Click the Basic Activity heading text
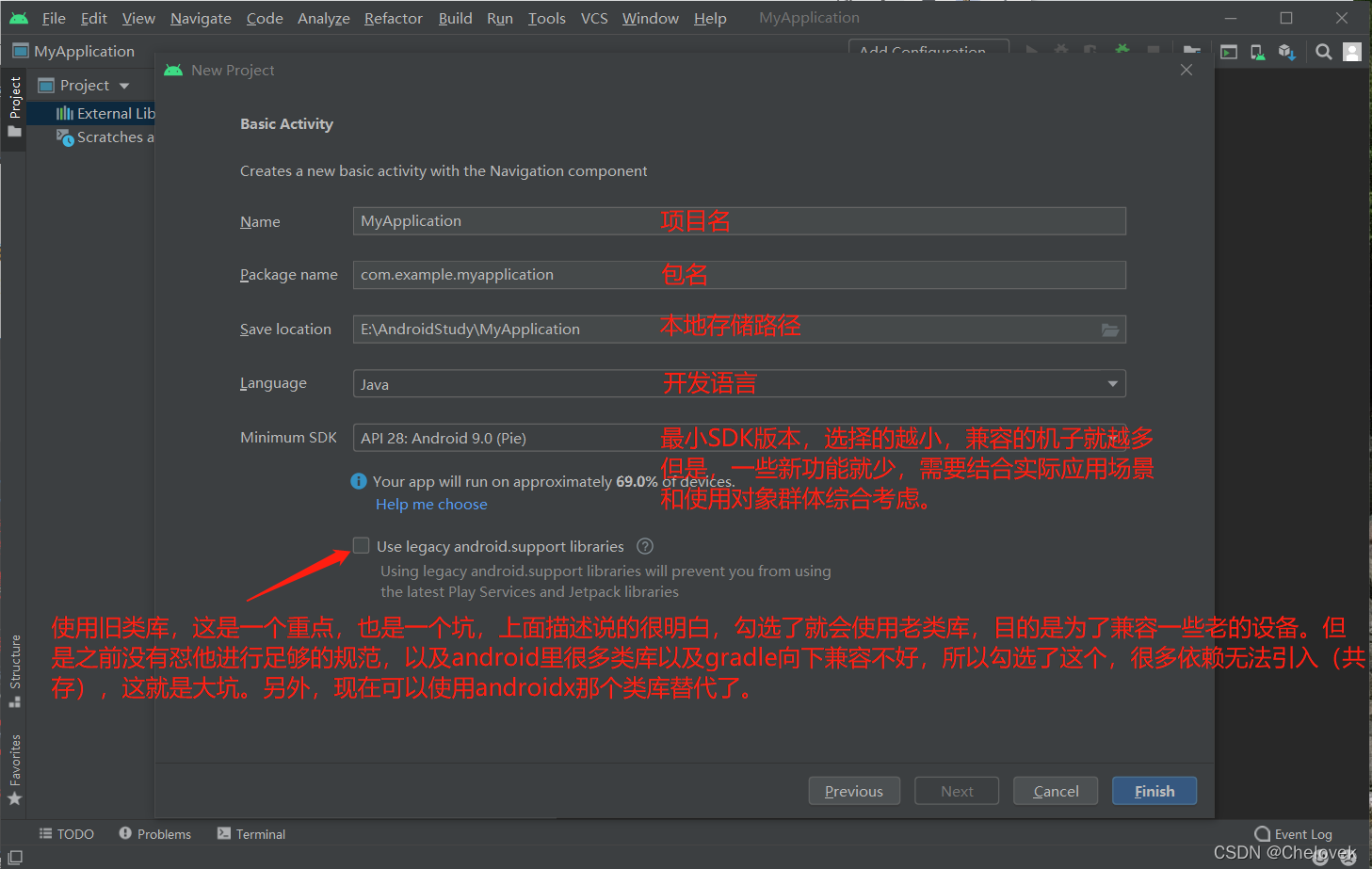 (x=286, y=123)
